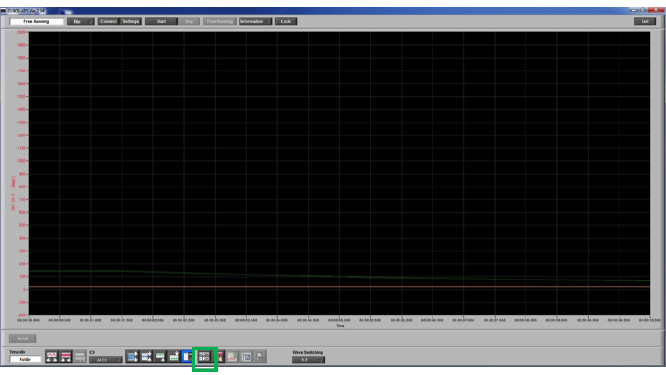Click the Connect button
Image resolution: width=666 pixels, height=375 pixels.
(108, 21)
